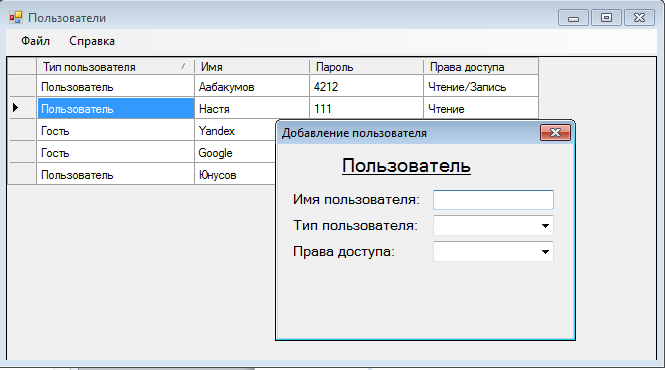Maximize the Пользователи window
This screenshot has height=370, width=665.
coord(606,18)
